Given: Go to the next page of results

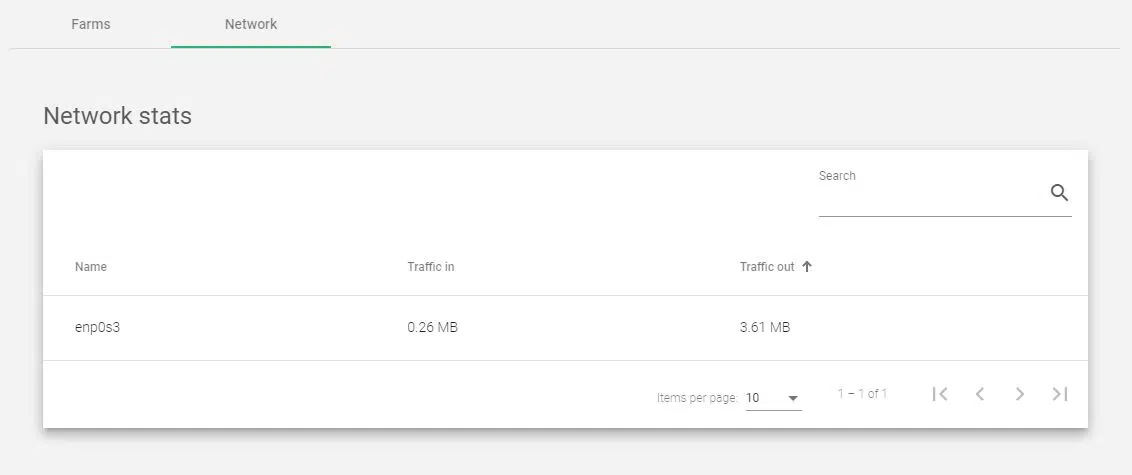Looking at the screenshot, I should pyautogui.click(x=1020, y=394).
